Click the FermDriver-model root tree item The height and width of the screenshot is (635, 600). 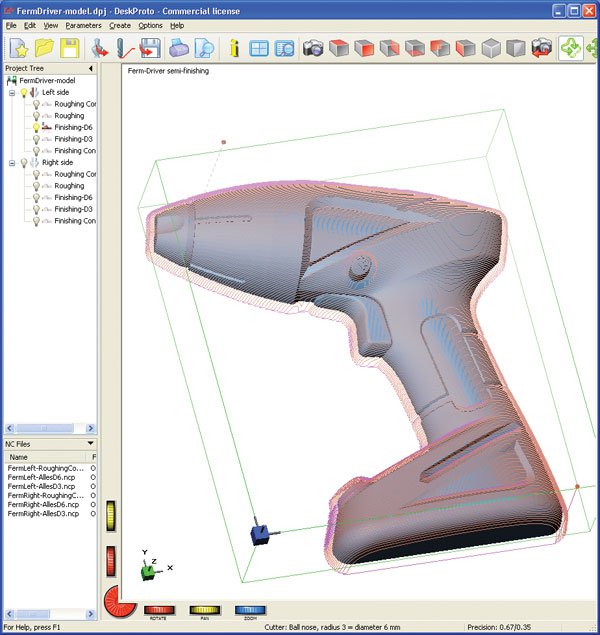pyautogui.click(x=47, y=80)
